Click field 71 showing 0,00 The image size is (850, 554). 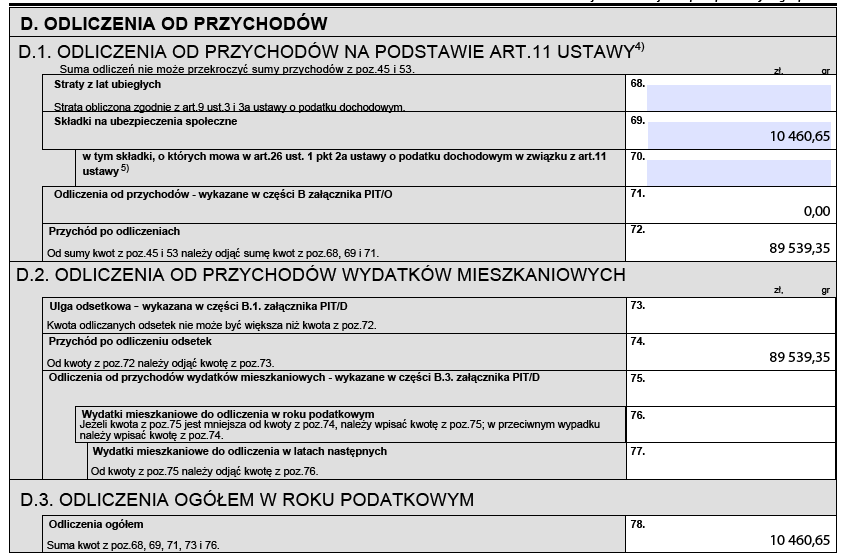tap(731, 205)
